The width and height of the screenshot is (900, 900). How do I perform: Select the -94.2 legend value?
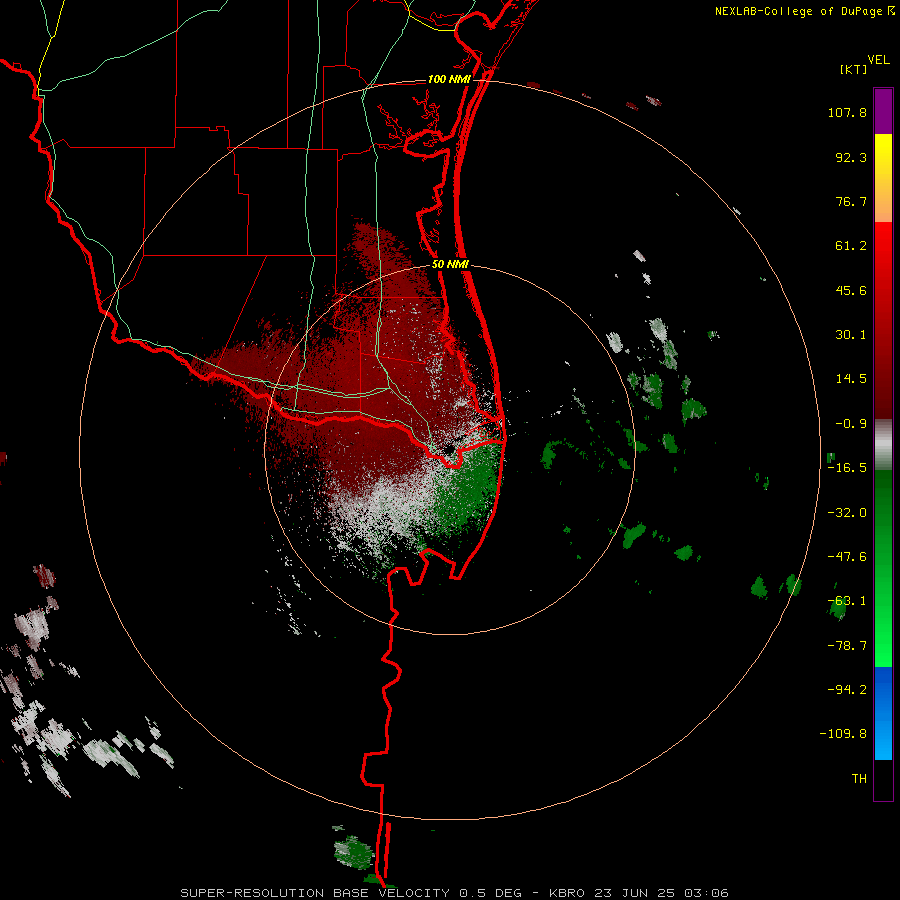coord(847,690)
